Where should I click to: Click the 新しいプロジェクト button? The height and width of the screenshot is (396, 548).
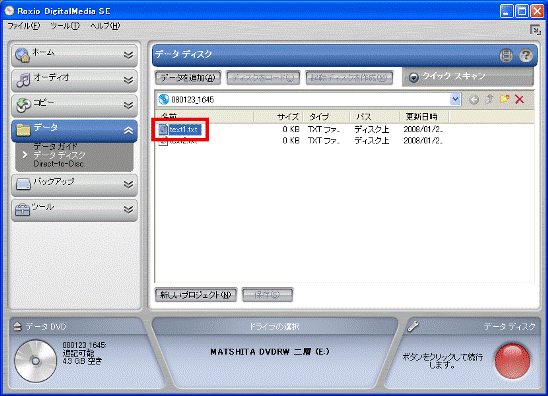pyautogui.click(x=196, y=295)
